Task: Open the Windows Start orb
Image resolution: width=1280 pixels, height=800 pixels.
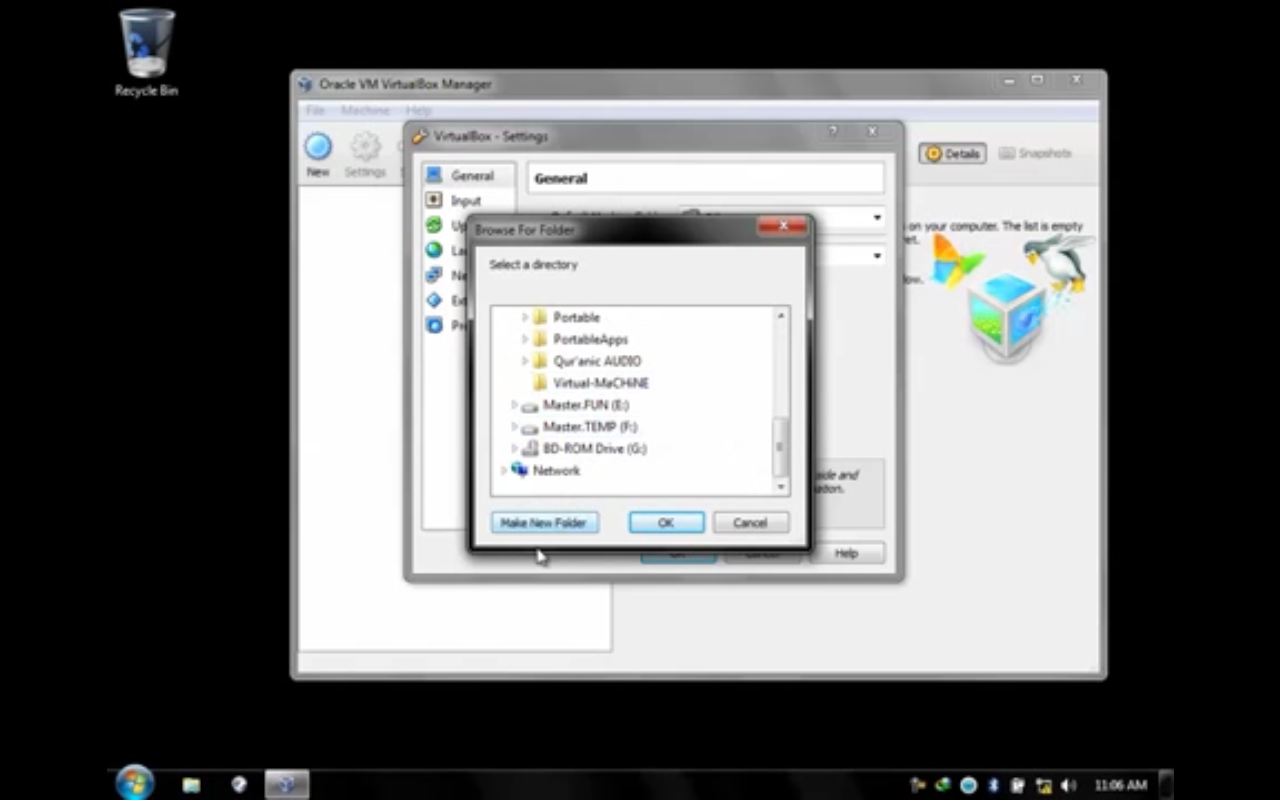Action: [x=135, y=783]
